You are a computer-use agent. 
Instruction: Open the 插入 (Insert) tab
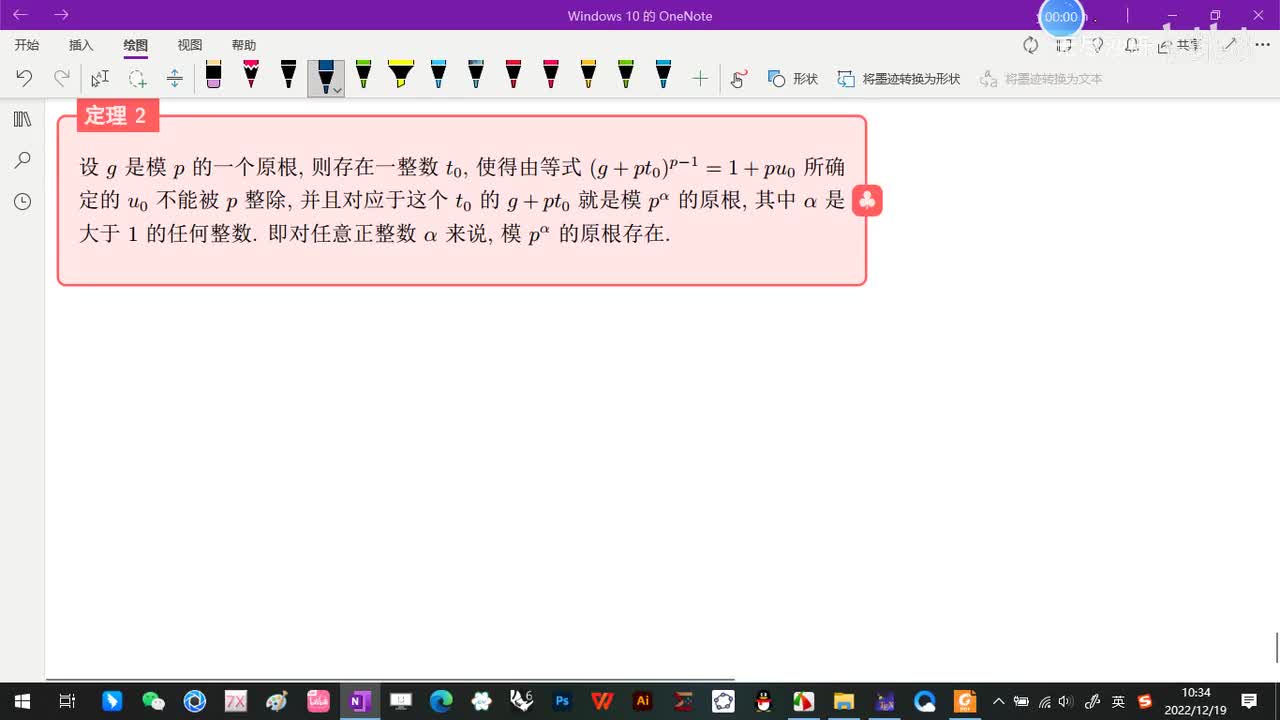pyautogui.click(x=81, y=45)
